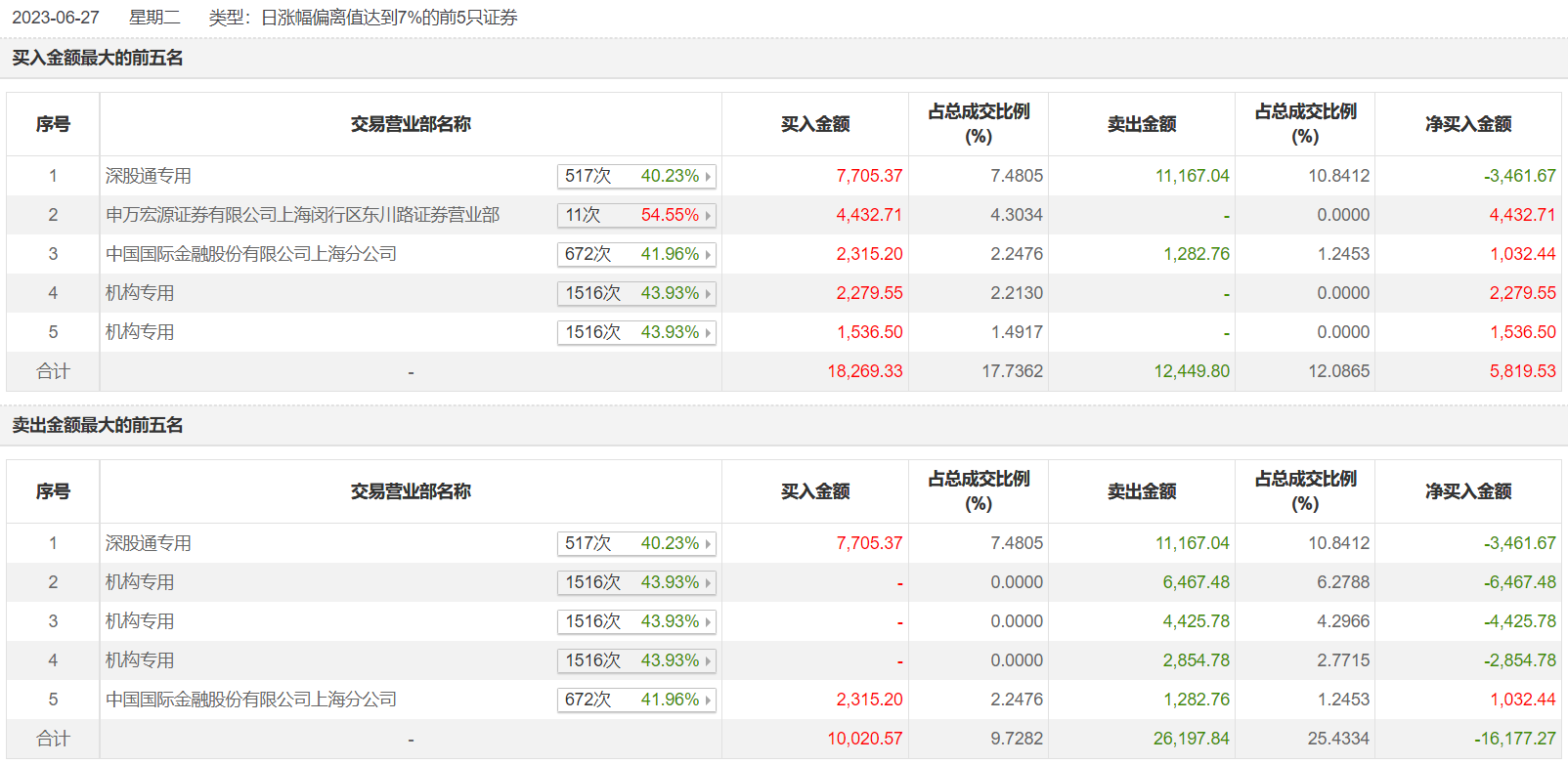1568x764 pixels.
Task: Select the 卖出金额最大的前五名 section heading
Action: click(x=98, y=425)
